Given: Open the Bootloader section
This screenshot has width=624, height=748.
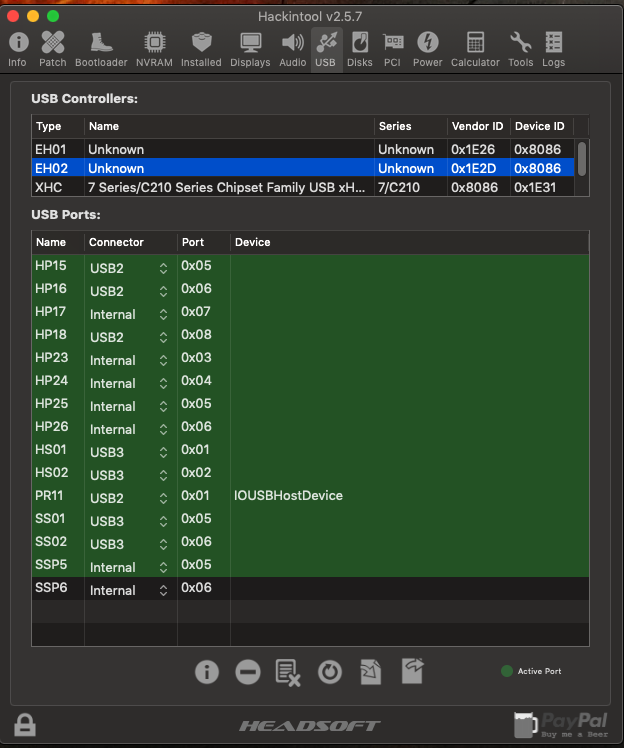Looking at the screenshot, I should tap(101, 50).
